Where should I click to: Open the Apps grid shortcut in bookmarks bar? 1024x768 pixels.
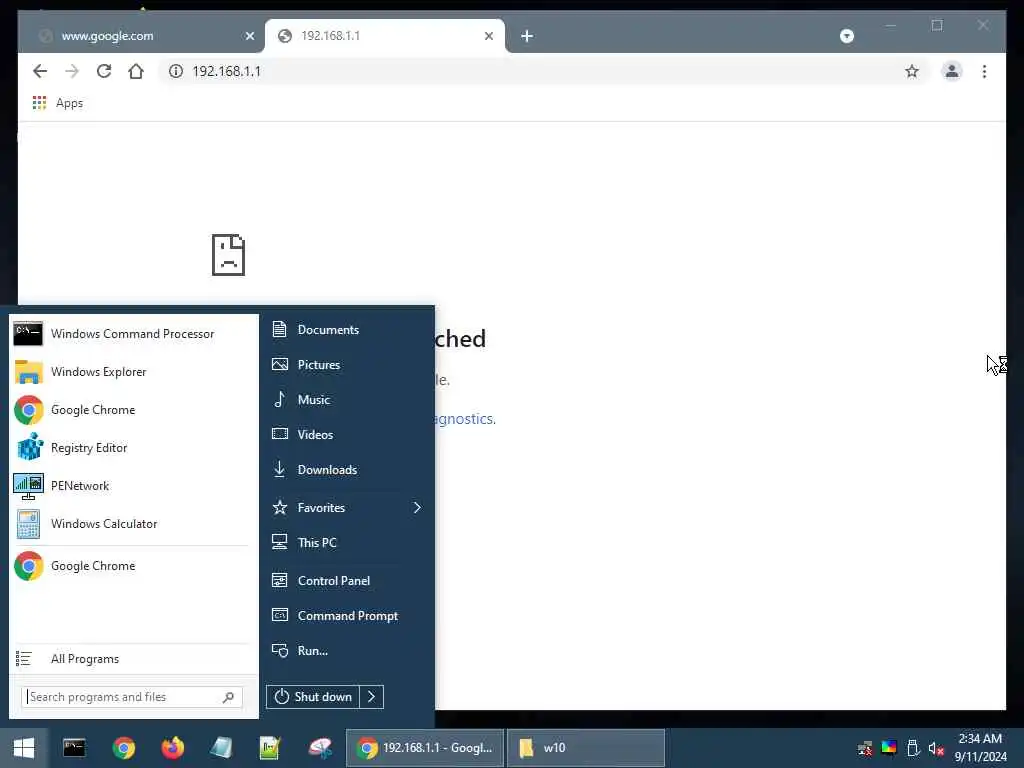point(57,103)
